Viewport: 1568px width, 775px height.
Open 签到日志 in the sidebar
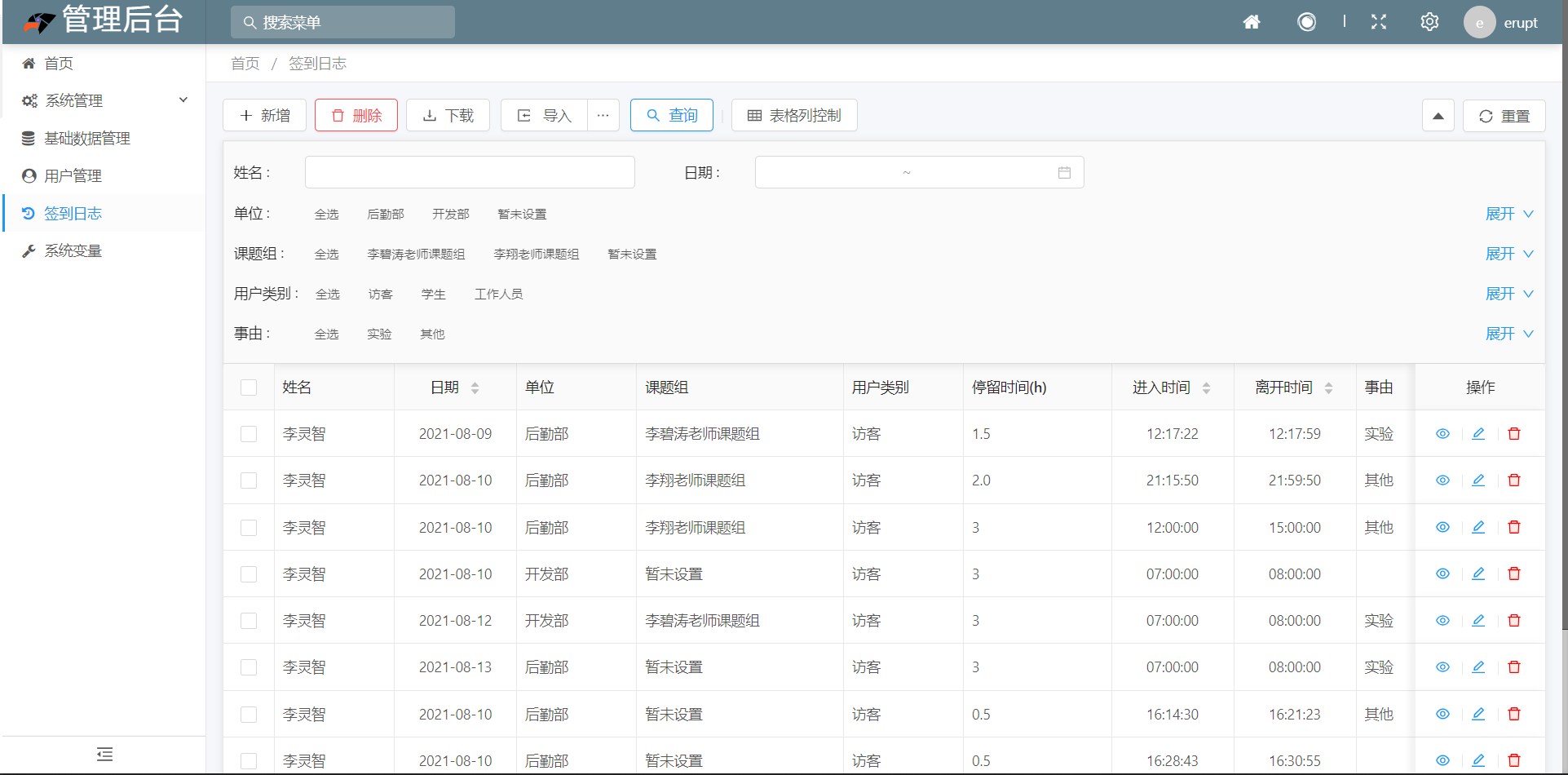point(104,213)
